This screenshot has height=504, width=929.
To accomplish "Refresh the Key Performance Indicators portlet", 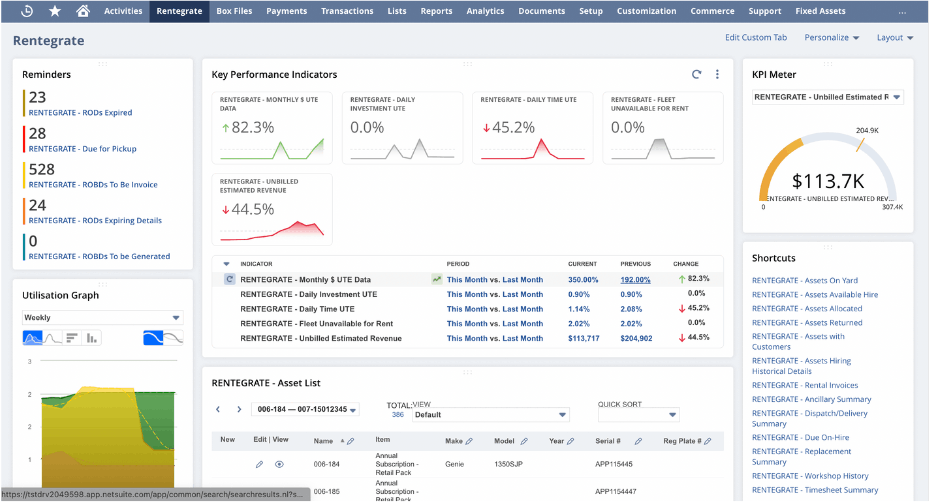I will coord(696,74).
